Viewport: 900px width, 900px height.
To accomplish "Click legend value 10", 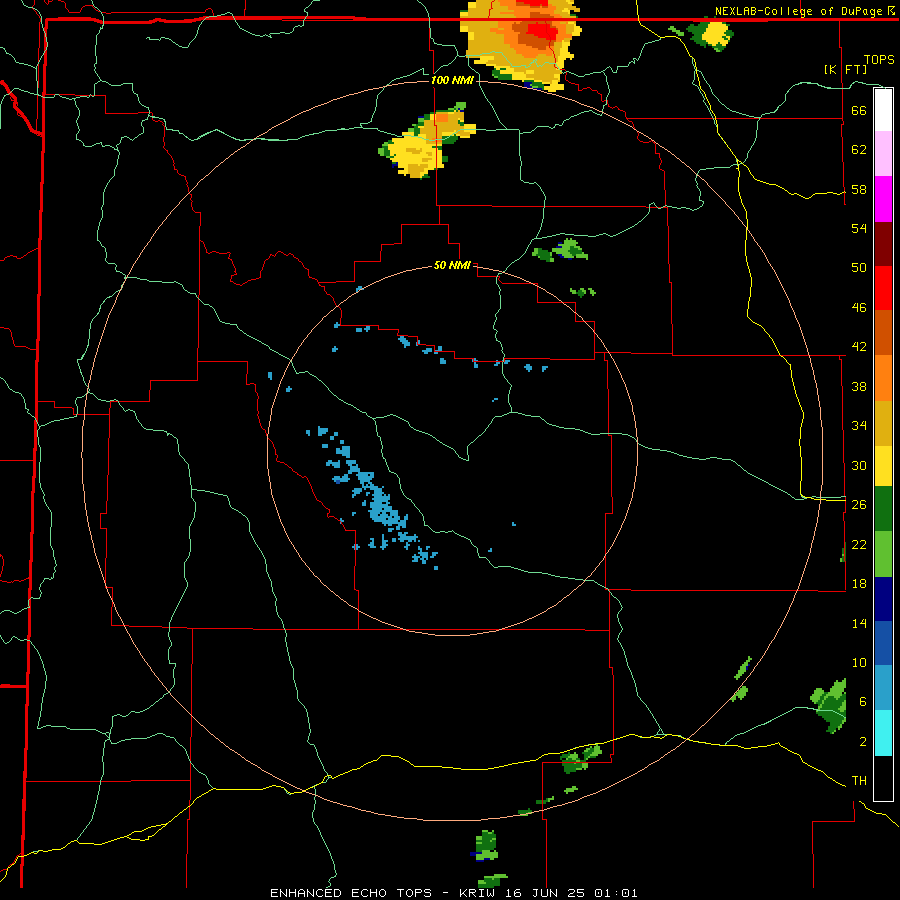I will [859, 662].
